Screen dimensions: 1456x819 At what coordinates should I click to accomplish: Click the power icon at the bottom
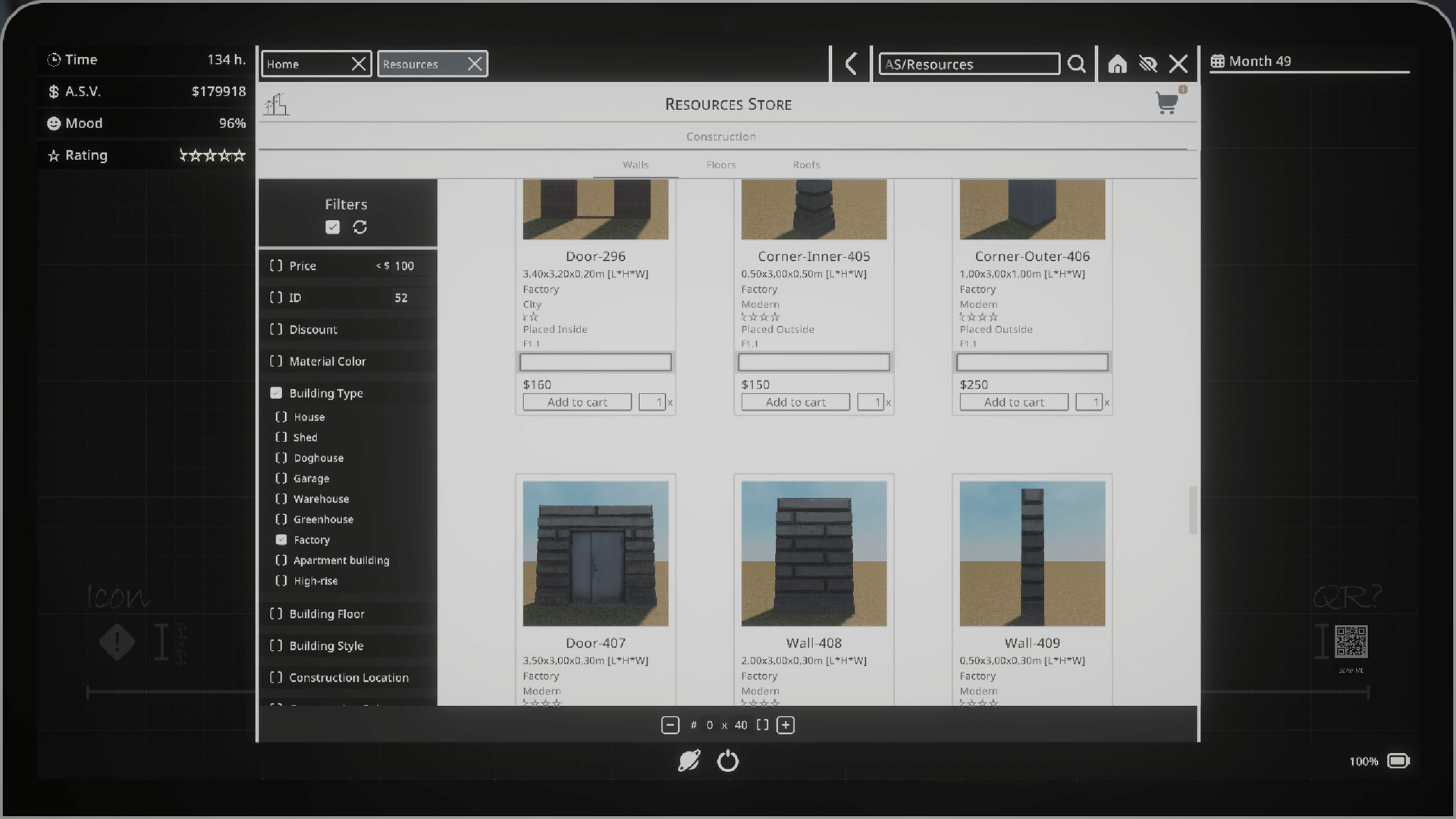tap(728, 761)
